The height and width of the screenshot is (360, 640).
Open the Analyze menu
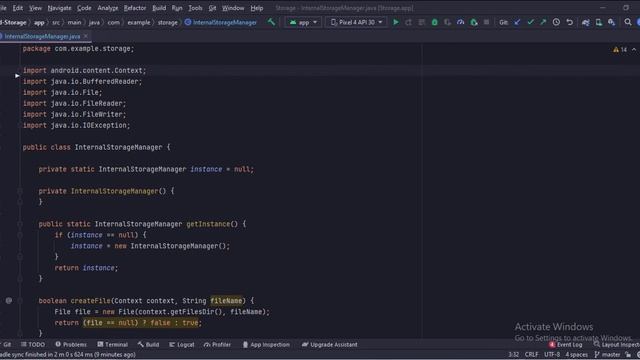108,8
